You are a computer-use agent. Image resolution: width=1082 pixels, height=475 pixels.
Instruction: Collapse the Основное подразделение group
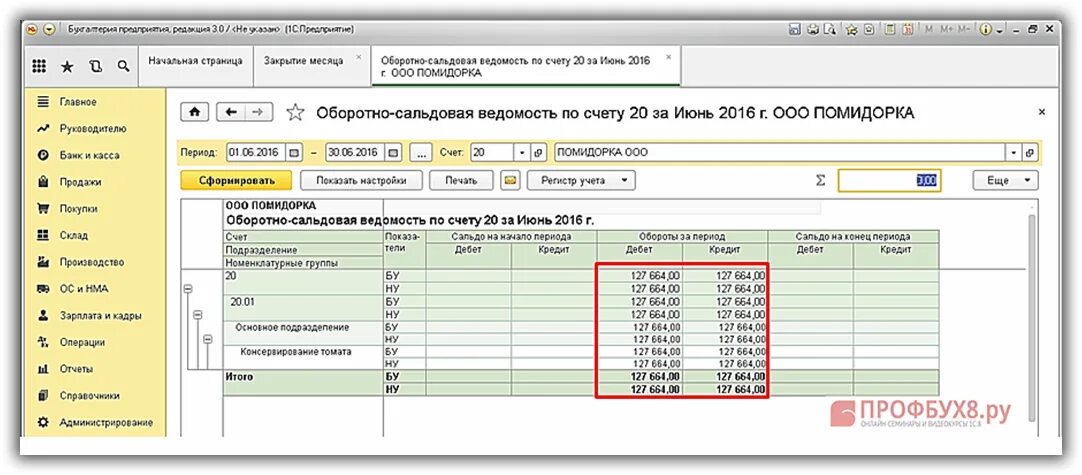[208, 340]
